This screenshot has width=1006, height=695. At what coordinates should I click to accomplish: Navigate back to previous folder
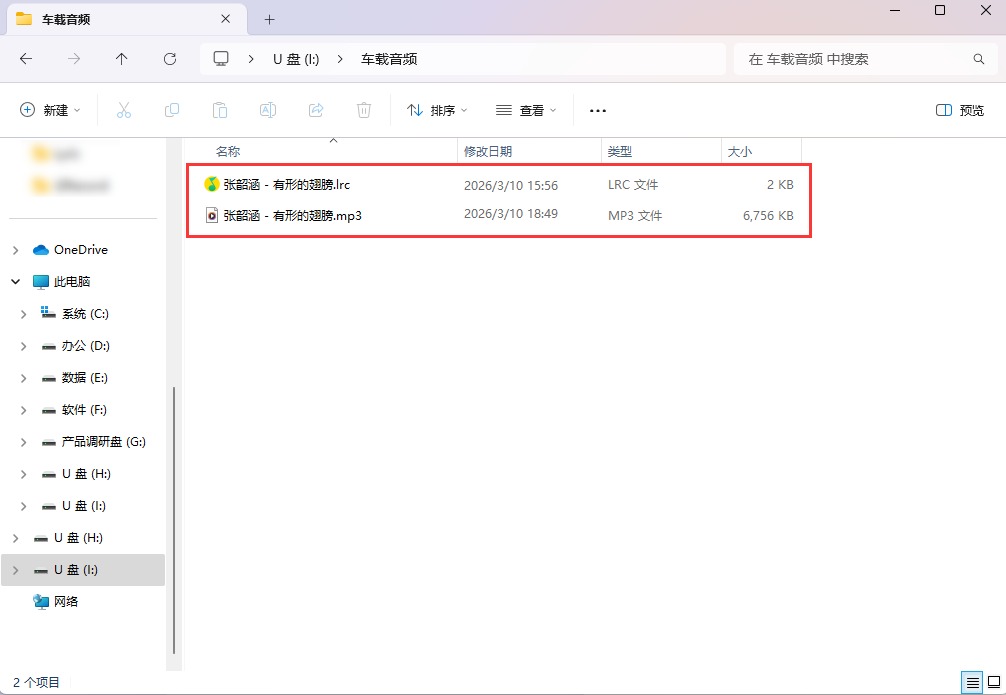[x=25, y=59]
